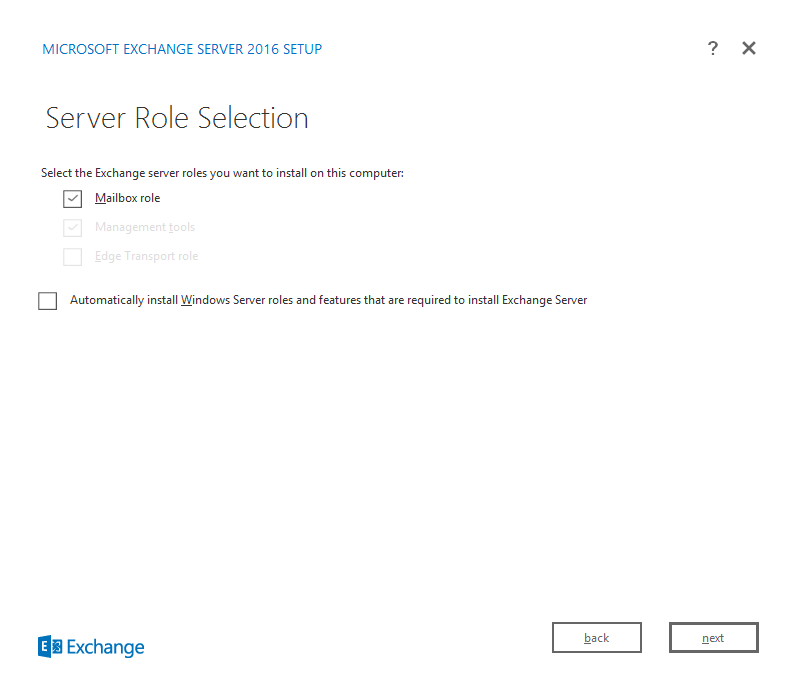The height and width of the screenshot is (691, 792).
Task: Enable automatic Windows Server roles installation checkbox
Action: click(x=47, y=301)
